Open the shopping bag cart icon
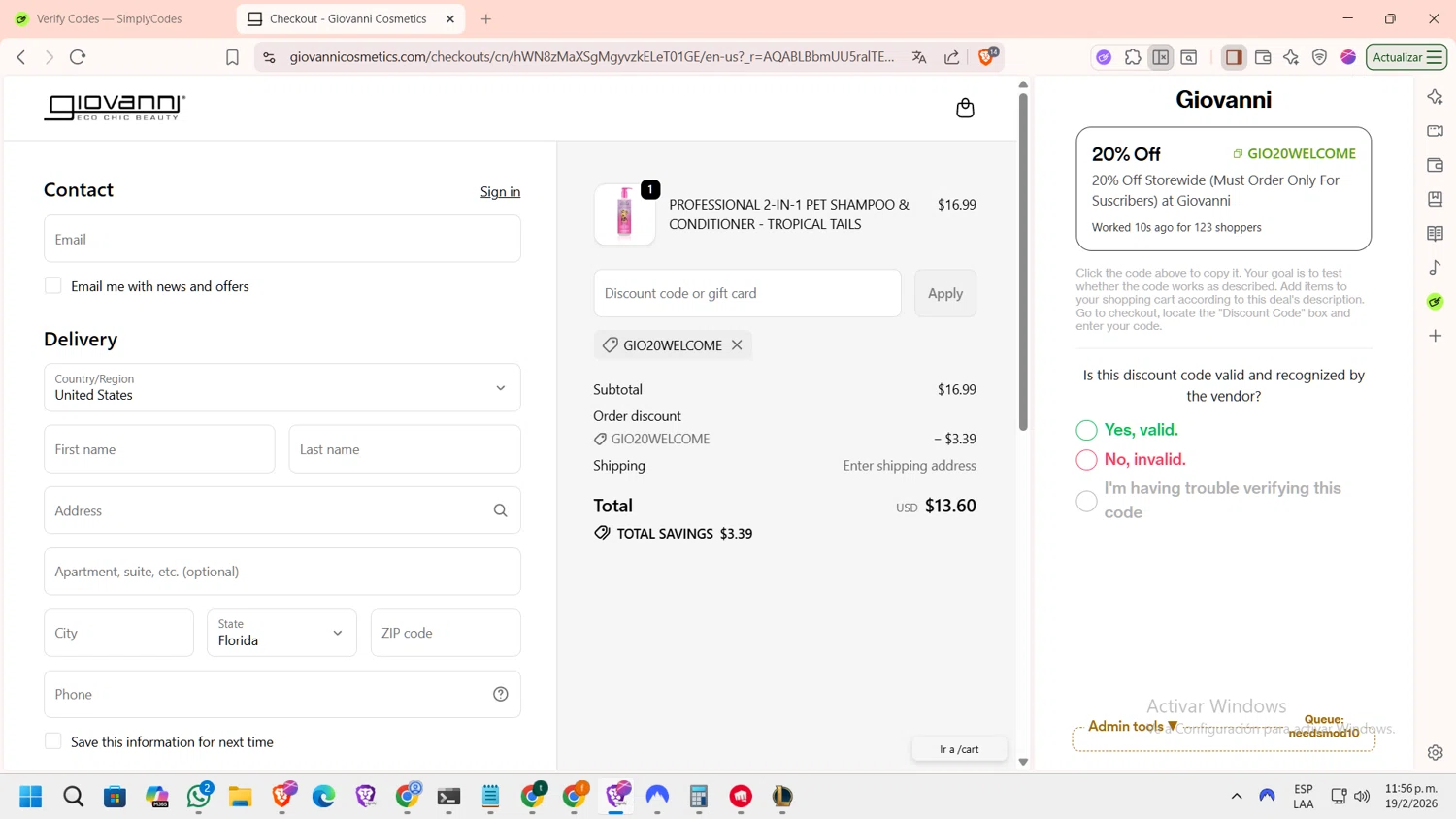This screenshot has height=819, width=1456. pyautogui.click(x=965, y=108)
